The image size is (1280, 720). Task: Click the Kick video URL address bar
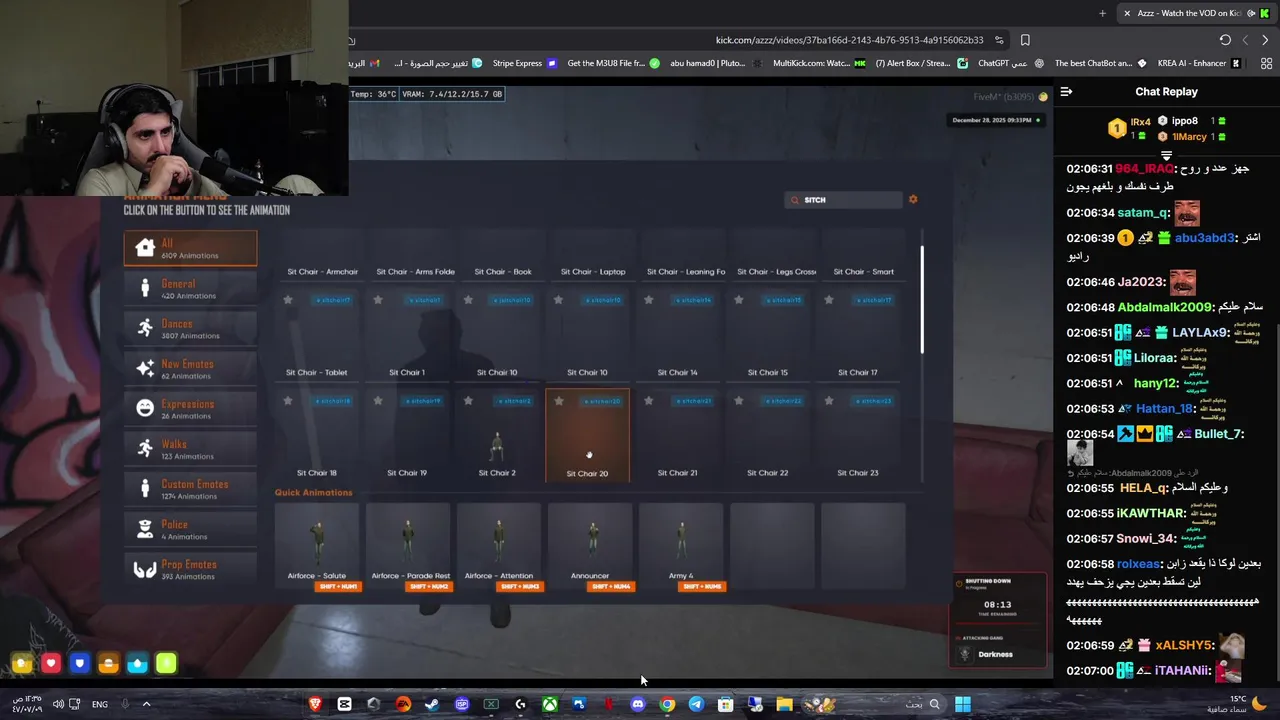pyautogui.click(x=850, y=40)
